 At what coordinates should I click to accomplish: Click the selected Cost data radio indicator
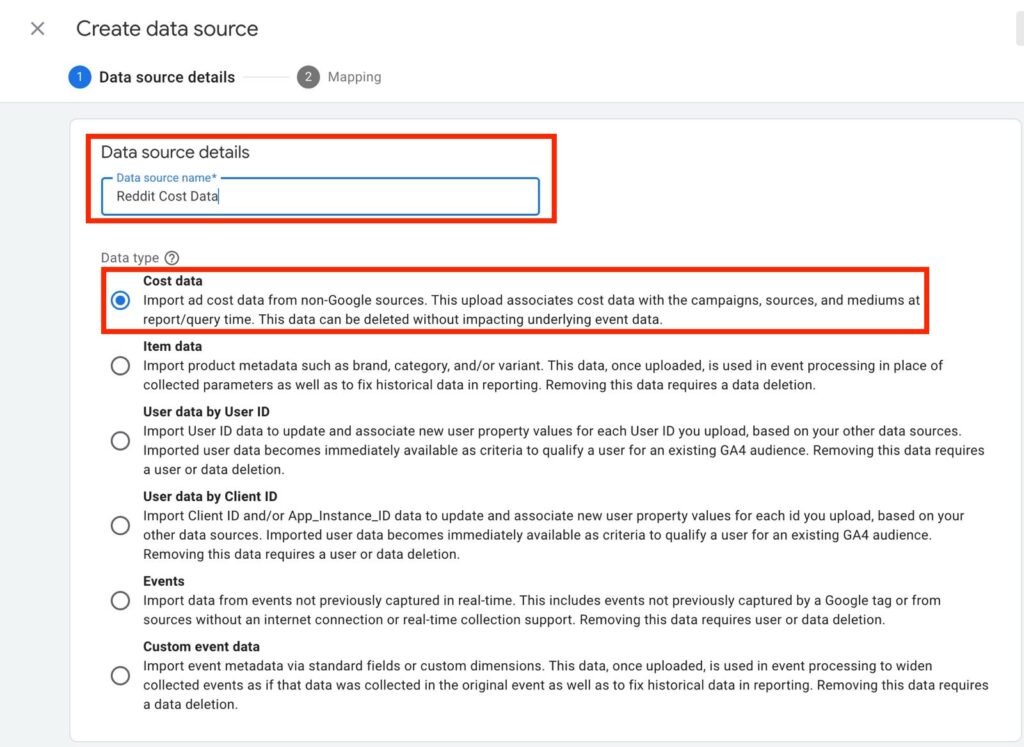[x=121, y=300]
